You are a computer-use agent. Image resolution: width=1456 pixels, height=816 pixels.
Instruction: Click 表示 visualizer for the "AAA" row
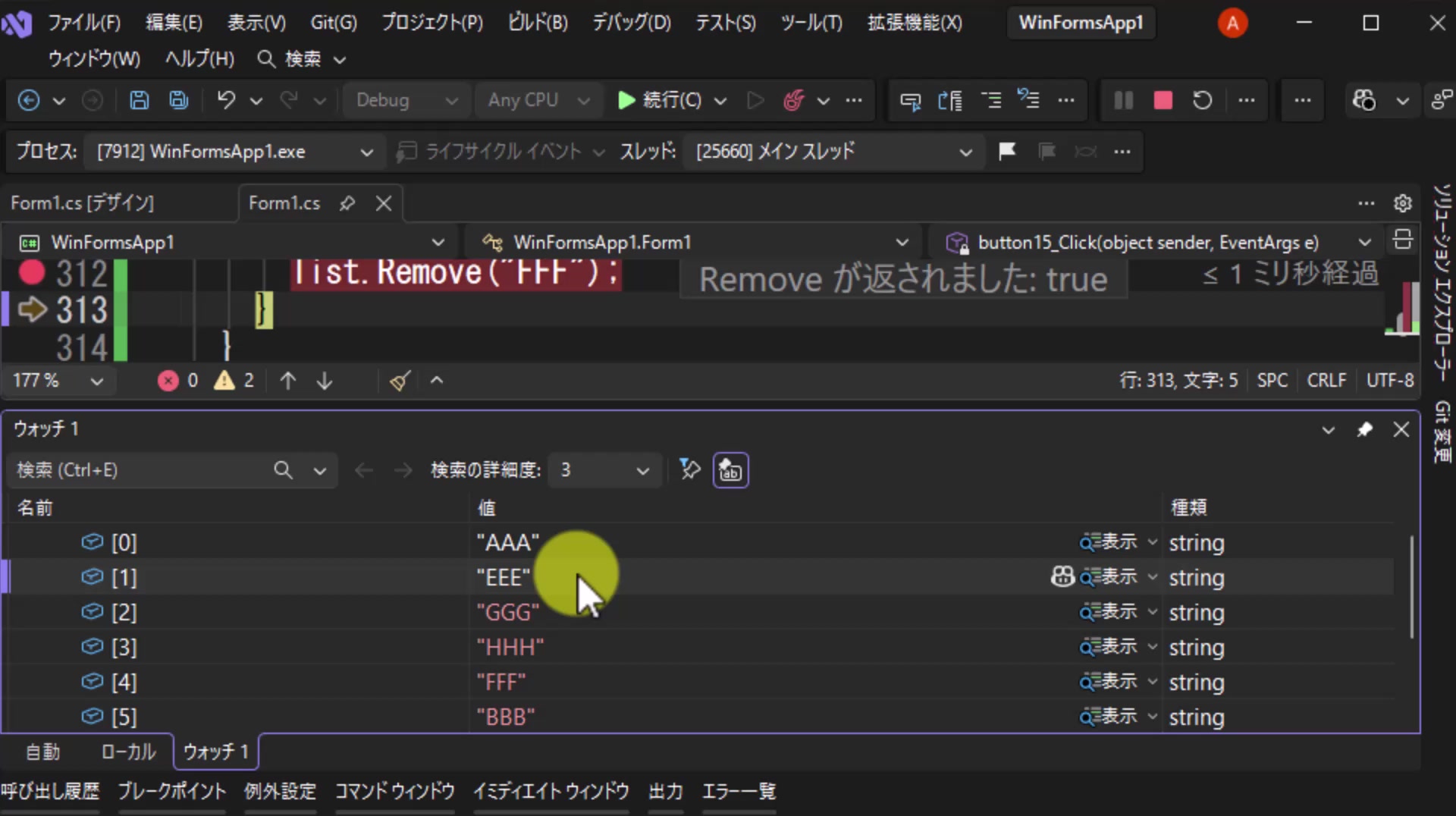1110,542
